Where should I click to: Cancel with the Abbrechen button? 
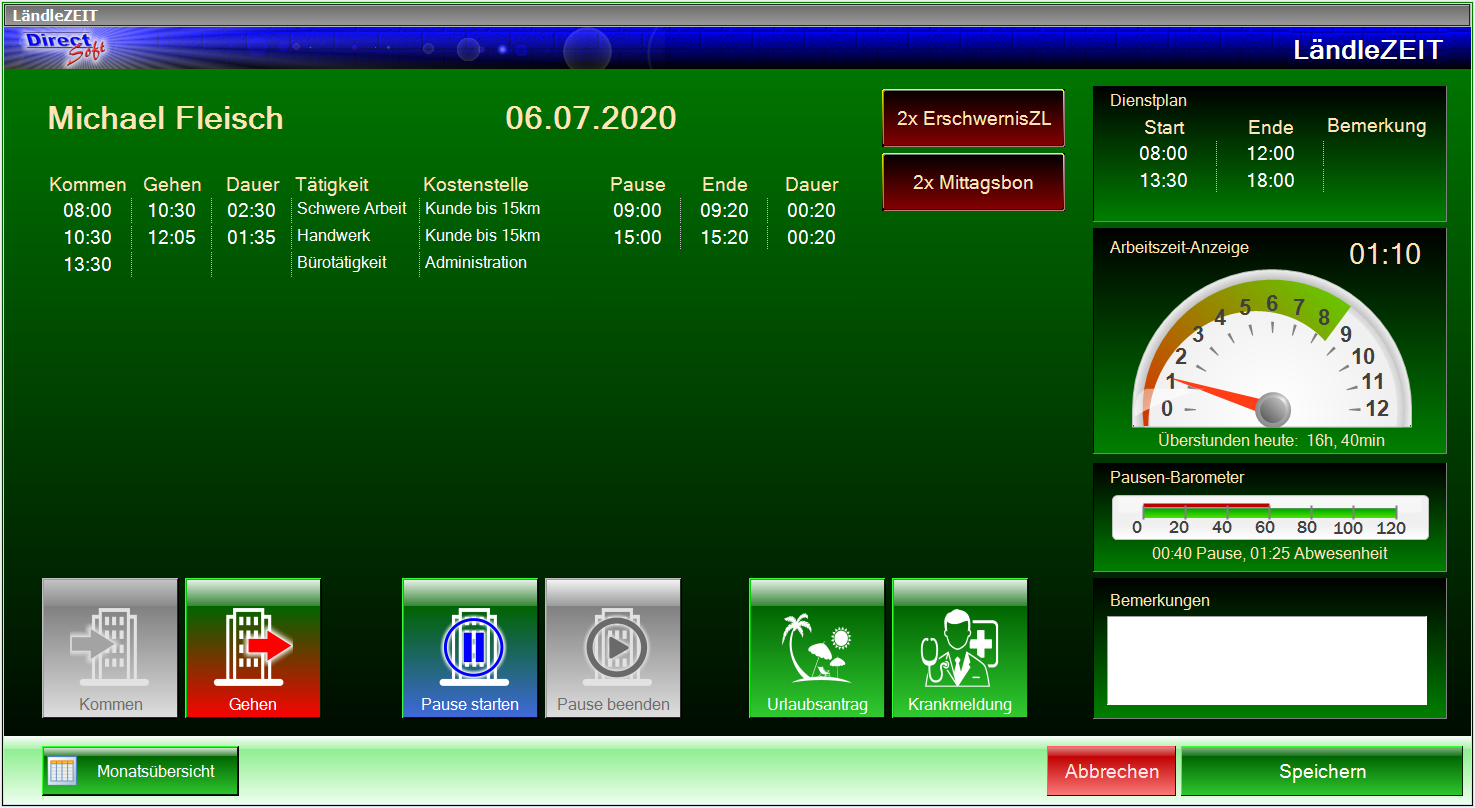[1112, 771]
